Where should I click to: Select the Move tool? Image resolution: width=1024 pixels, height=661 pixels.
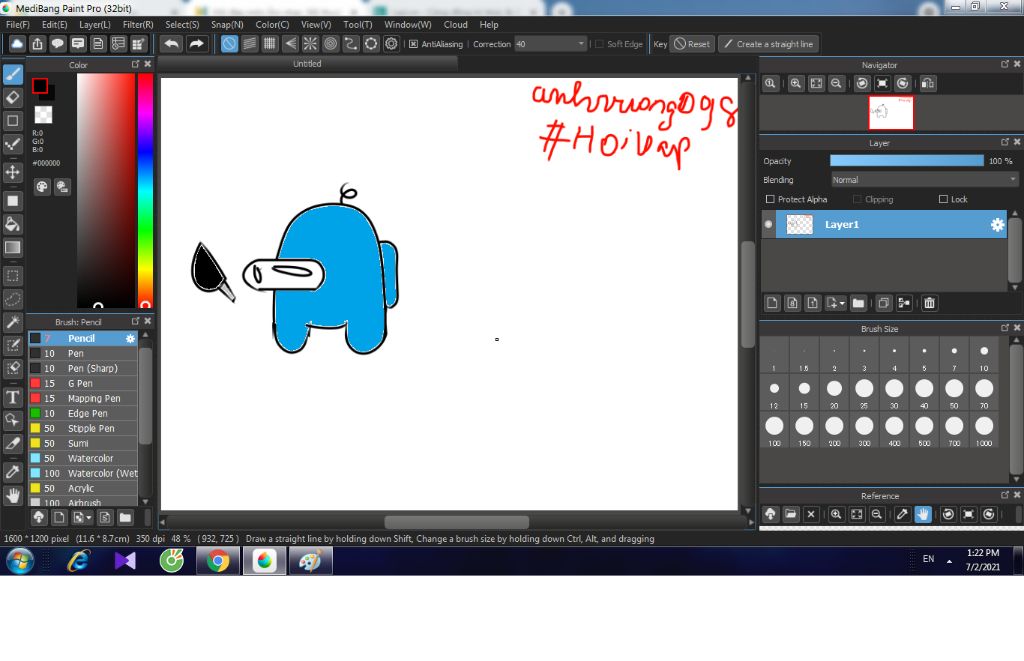[x=12, y=172]
